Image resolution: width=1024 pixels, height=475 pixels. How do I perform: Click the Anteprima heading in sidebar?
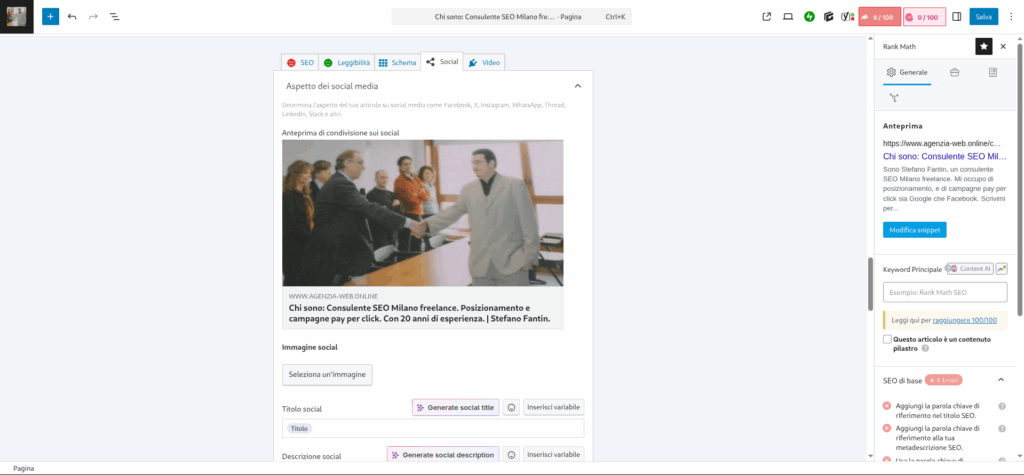click(x=902, y=126)
